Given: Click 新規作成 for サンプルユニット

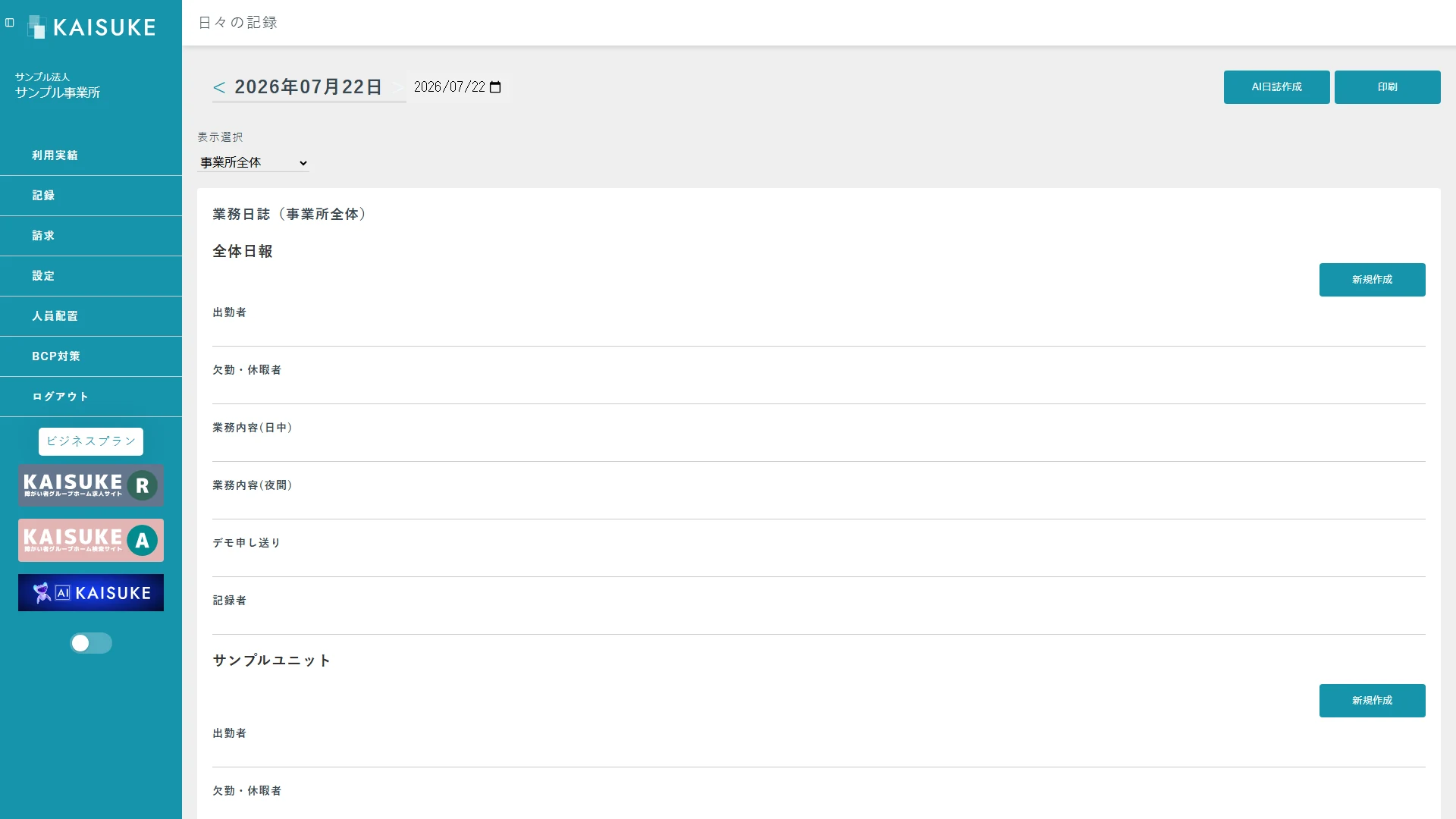Looking at the screenshot, I should [1372, 701].
